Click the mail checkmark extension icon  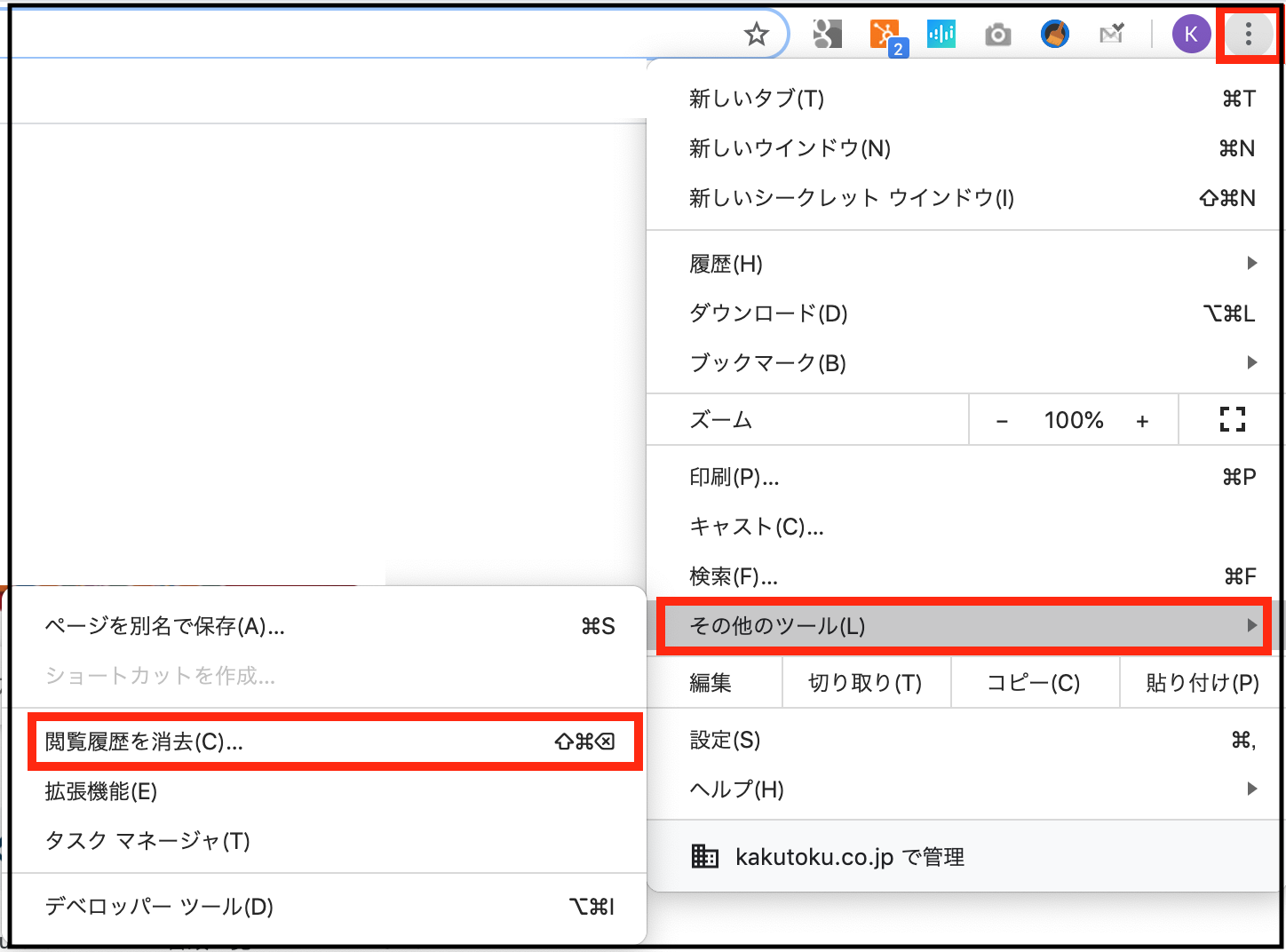1112,35
